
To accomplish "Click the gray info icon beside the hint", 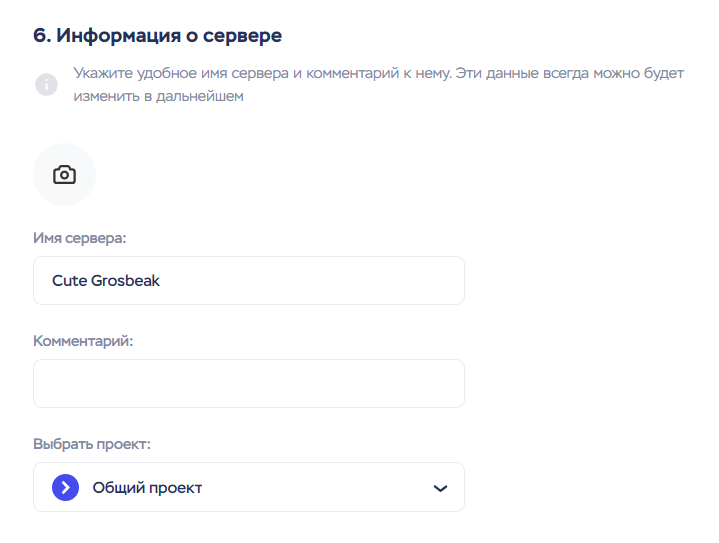I will pyautogui.click(x=46, y=85).
